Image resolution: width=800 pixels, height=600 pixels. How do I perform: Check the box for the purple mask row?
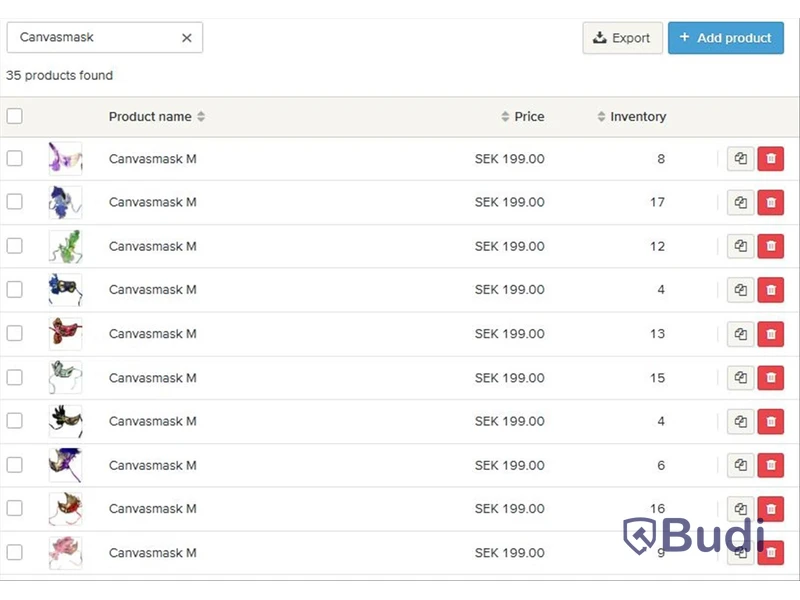(14, 158)
